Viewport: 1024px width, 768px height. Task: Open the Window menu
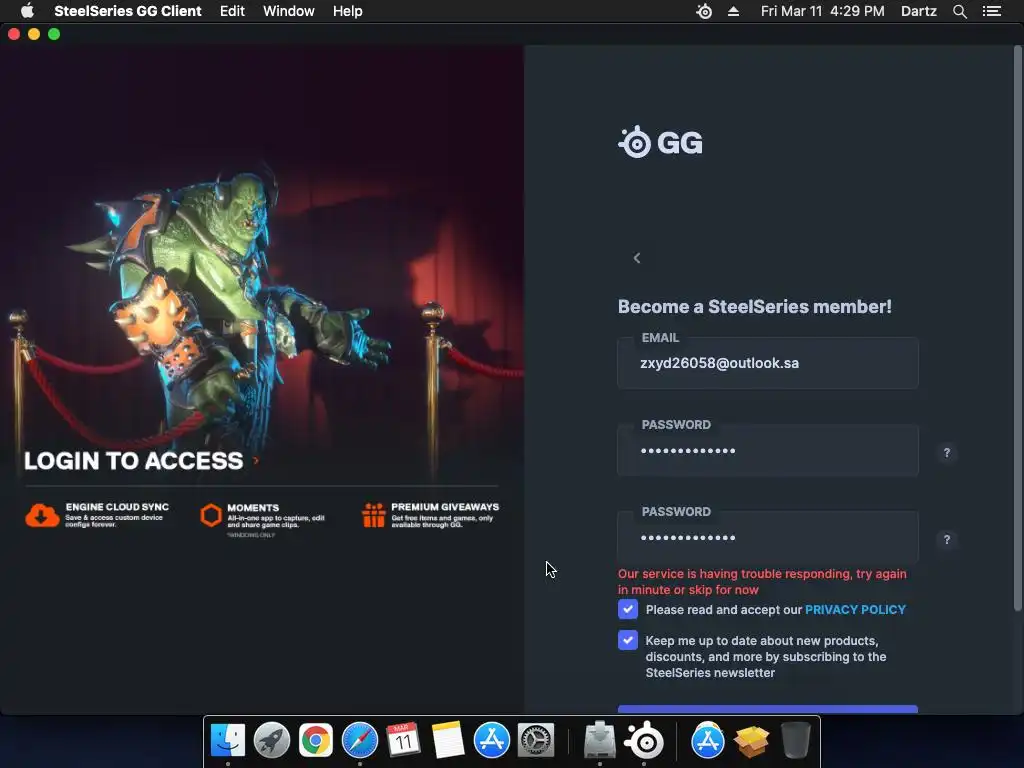[289, 11]
